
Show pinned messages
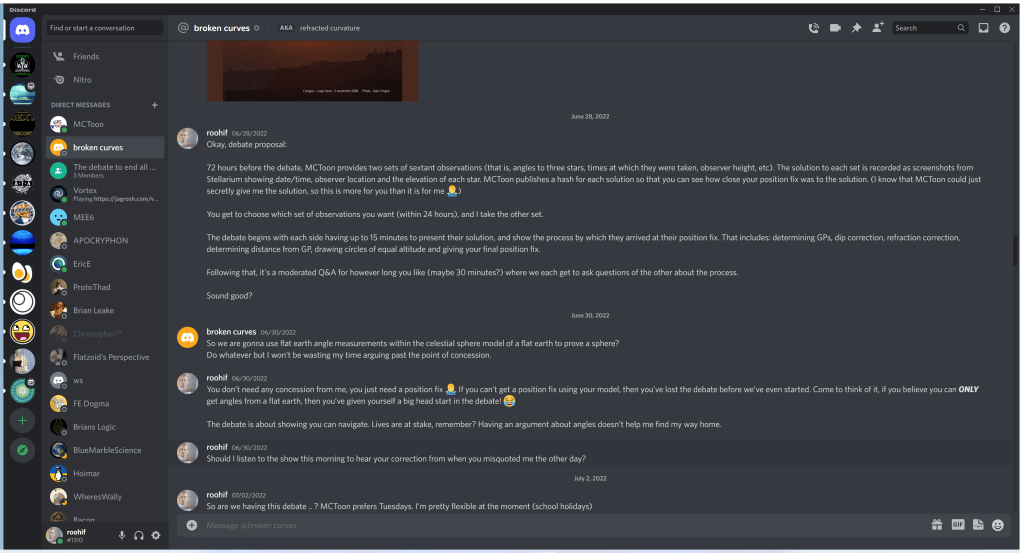tap(856, 28)
